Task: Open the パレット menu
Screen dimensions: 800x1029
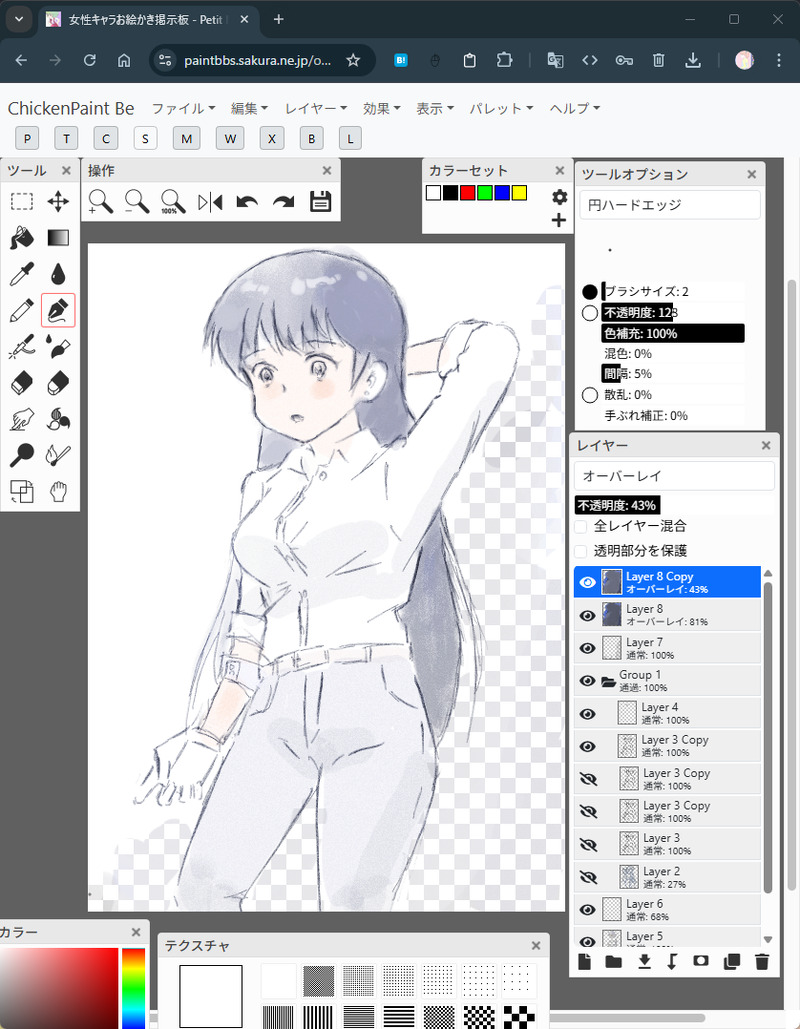Action: click(x=501, y=108)
